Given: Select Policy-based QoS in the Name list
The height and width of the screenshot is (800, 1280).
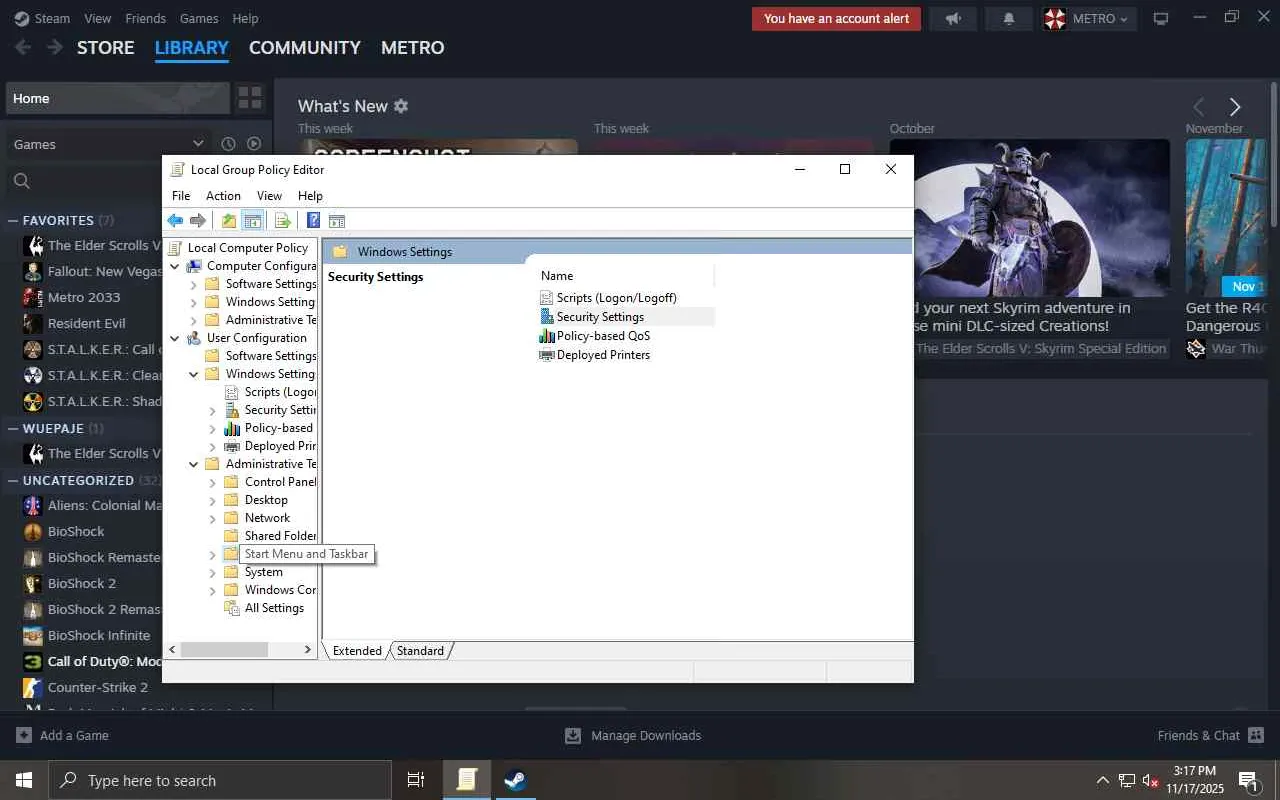Looking at the screenshot, I should point(603,336).
